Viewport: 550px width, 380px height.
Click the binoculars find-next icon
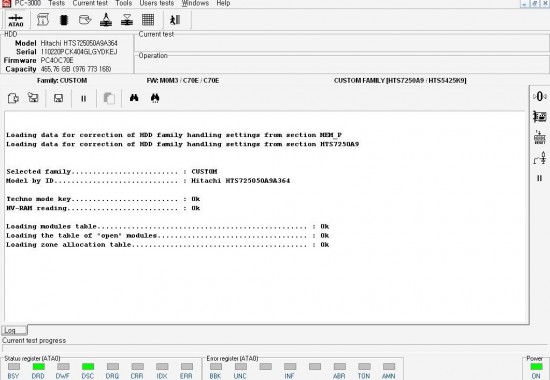pyautogui.click(x=155, y=98)
